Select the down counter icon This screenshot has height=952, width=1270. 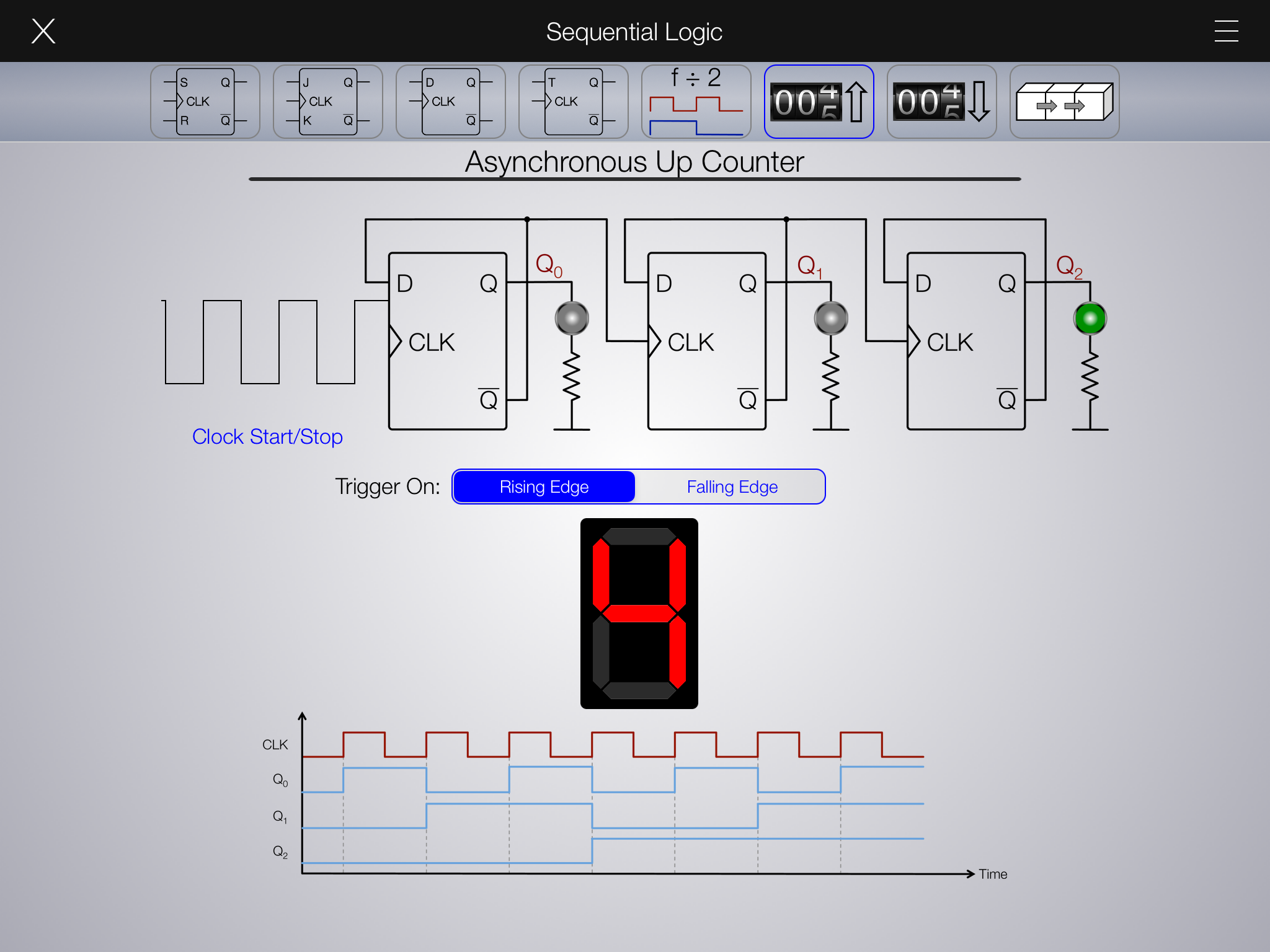[x=942, y=102]
